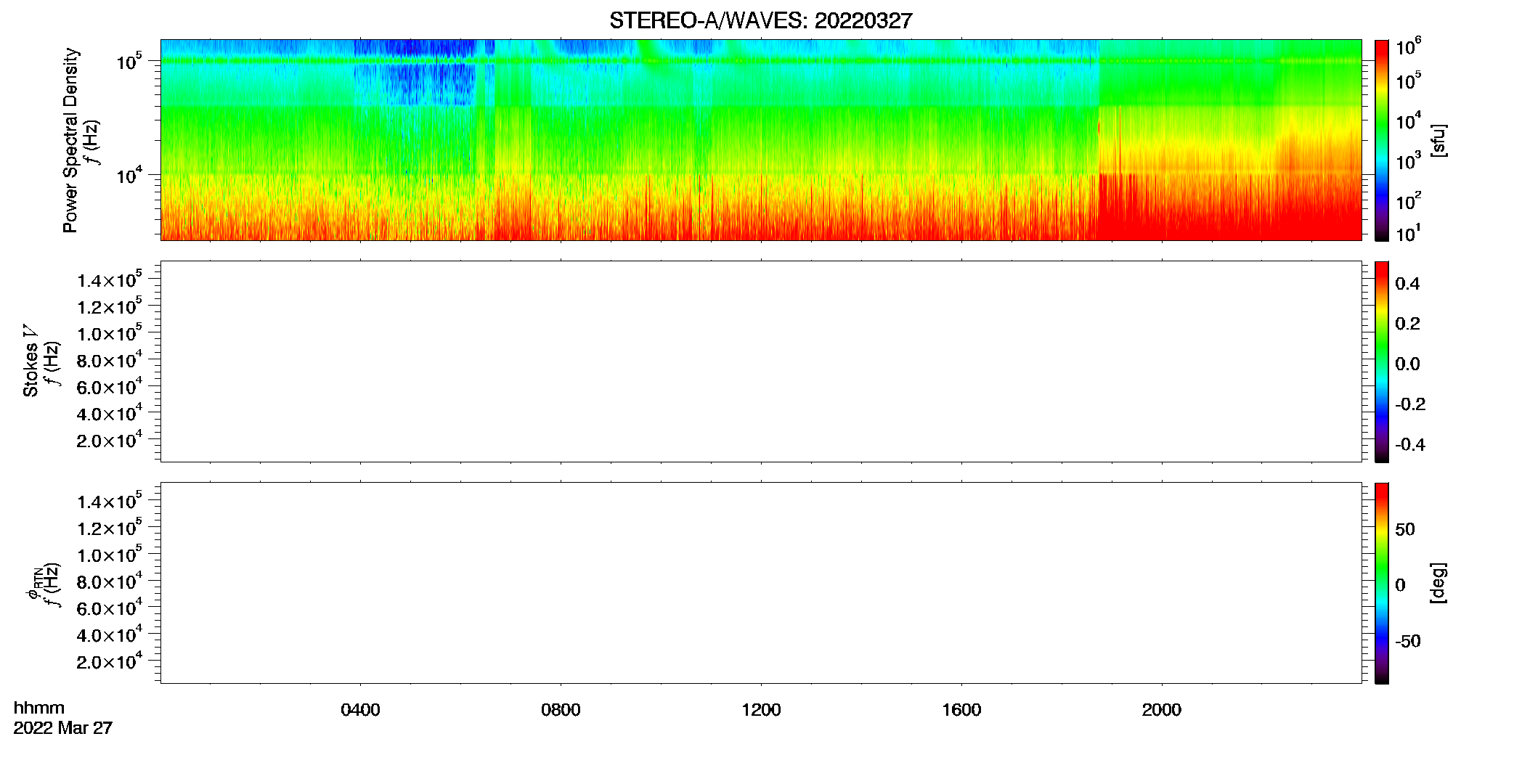Image resolution: width=1522 pixels, height=784 pixels.
Task: Click the 2.0×10^4 tick of phi RTN panel
Action: click(110, 661)
